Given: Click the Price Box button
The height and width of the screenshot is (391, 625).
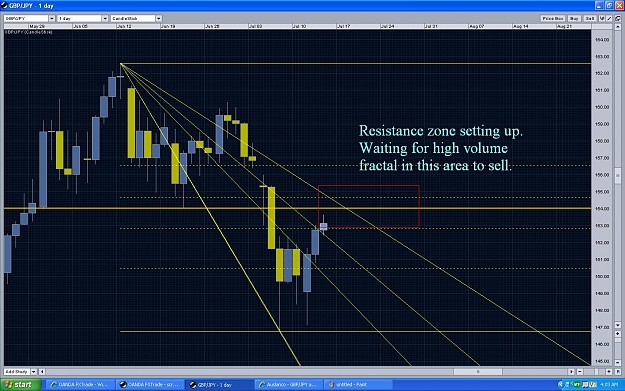Looking at the screenshot, I should [553, 18].
